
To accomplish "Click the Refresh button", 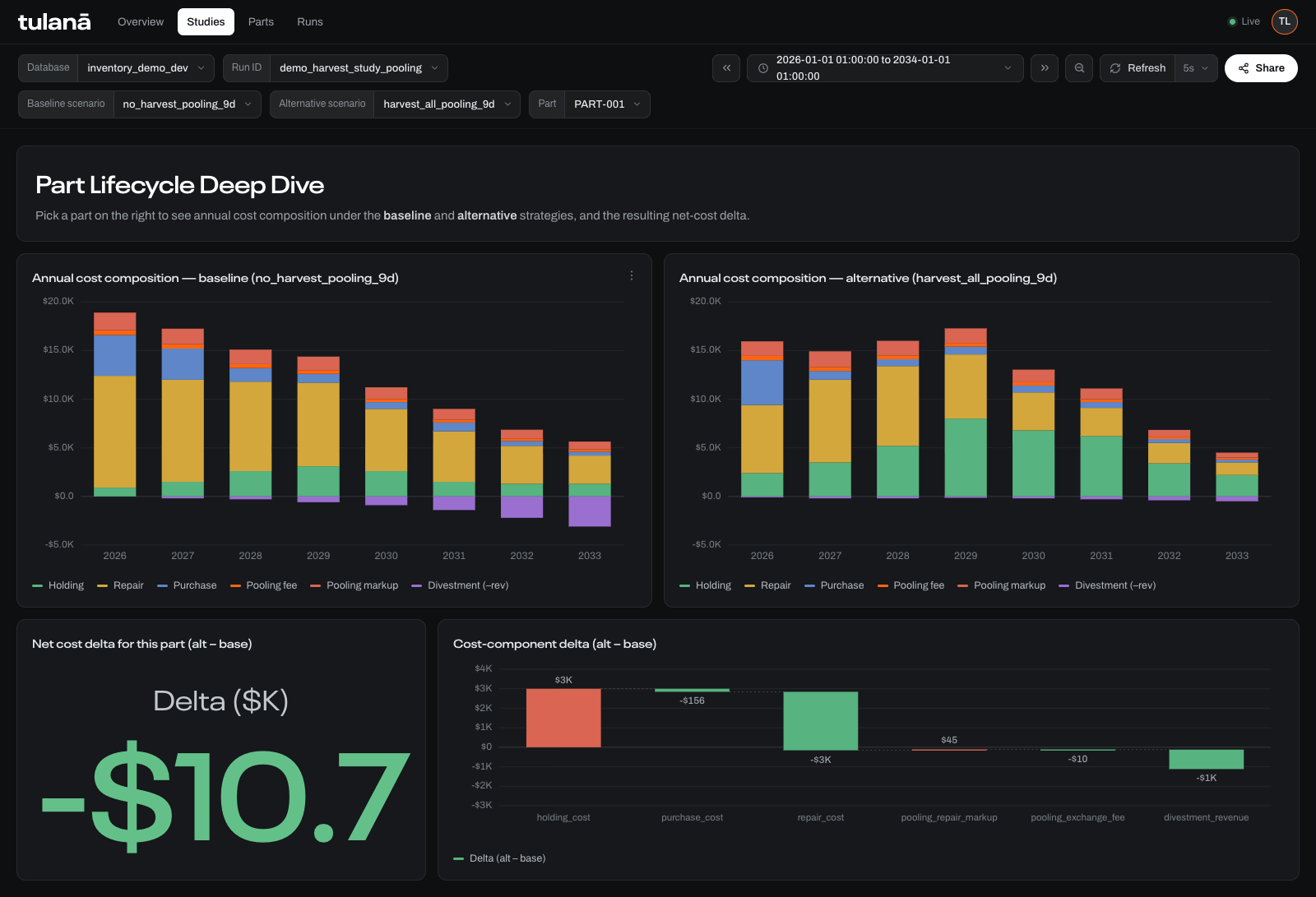I will 1138,68.
